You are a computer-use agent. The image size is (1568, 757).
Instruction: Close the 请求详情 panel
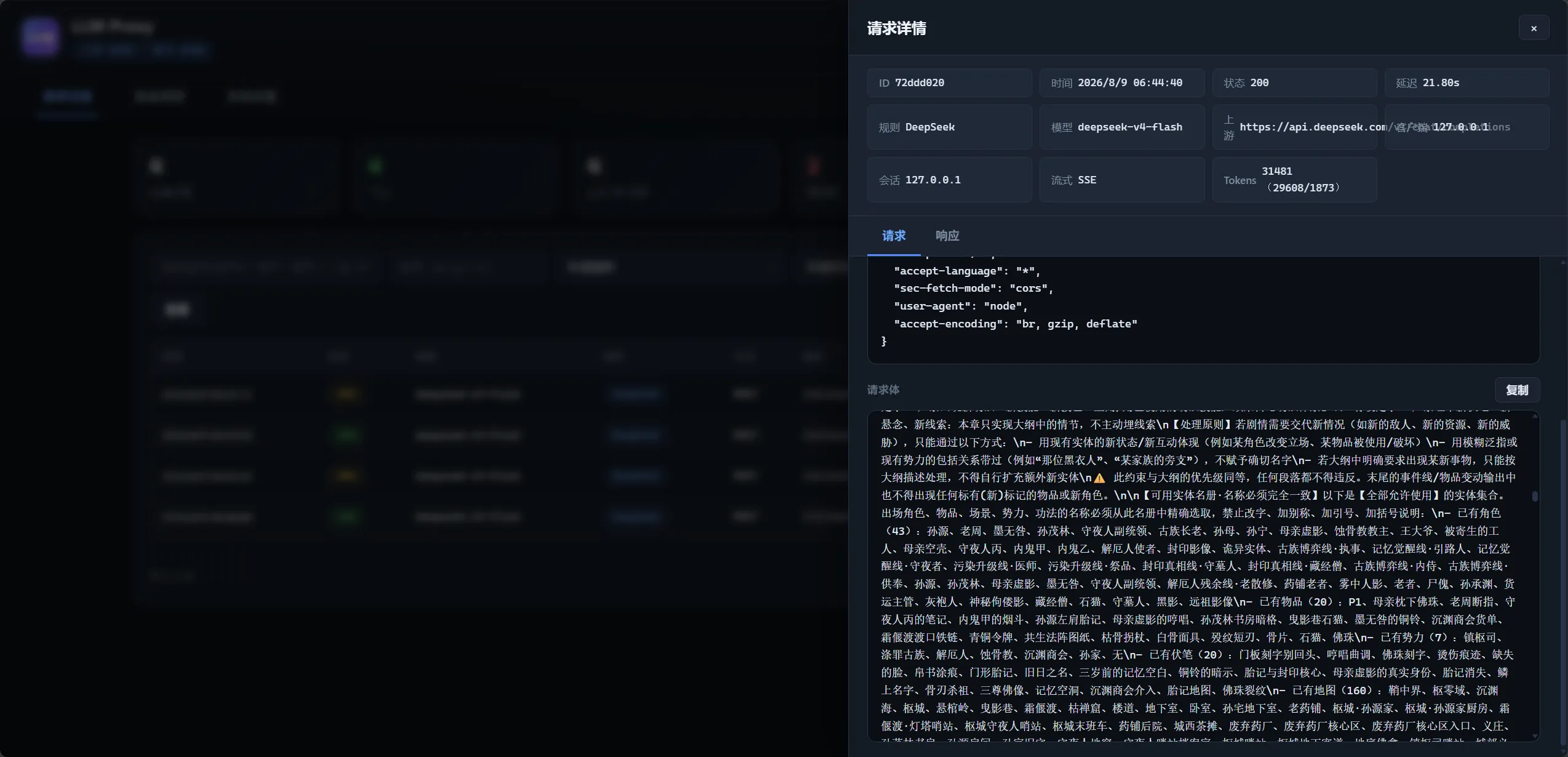pyautogui.click(x=1534, y=28)
